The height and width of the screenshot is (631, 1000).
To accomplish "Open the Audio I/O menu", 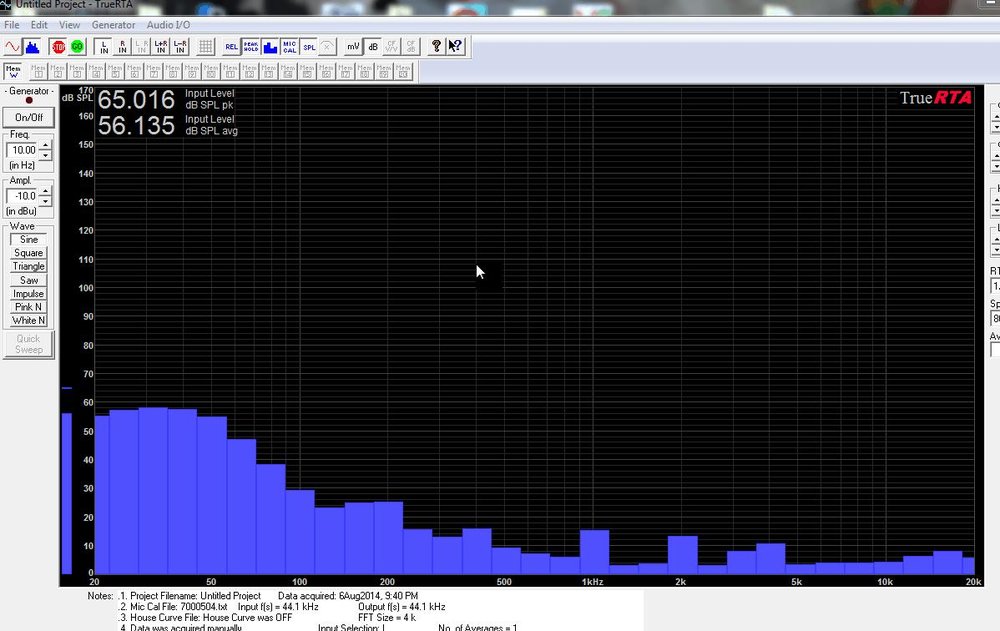I will (x=168, y=25).
